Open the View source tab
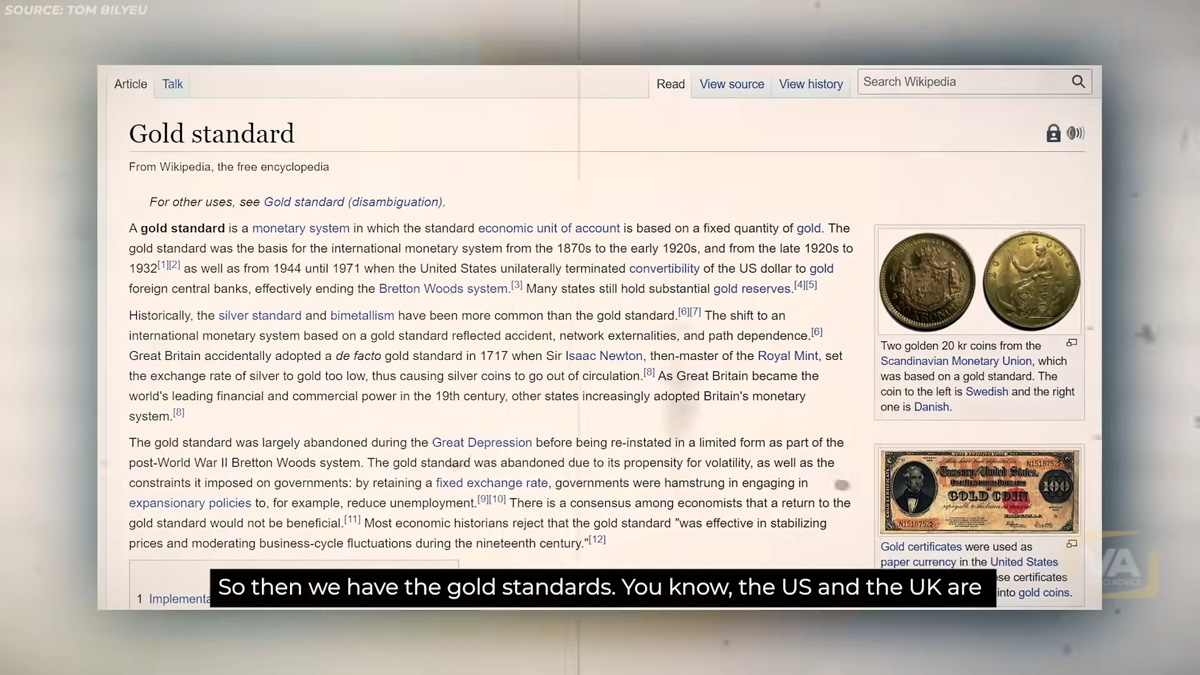 [732, 84]
